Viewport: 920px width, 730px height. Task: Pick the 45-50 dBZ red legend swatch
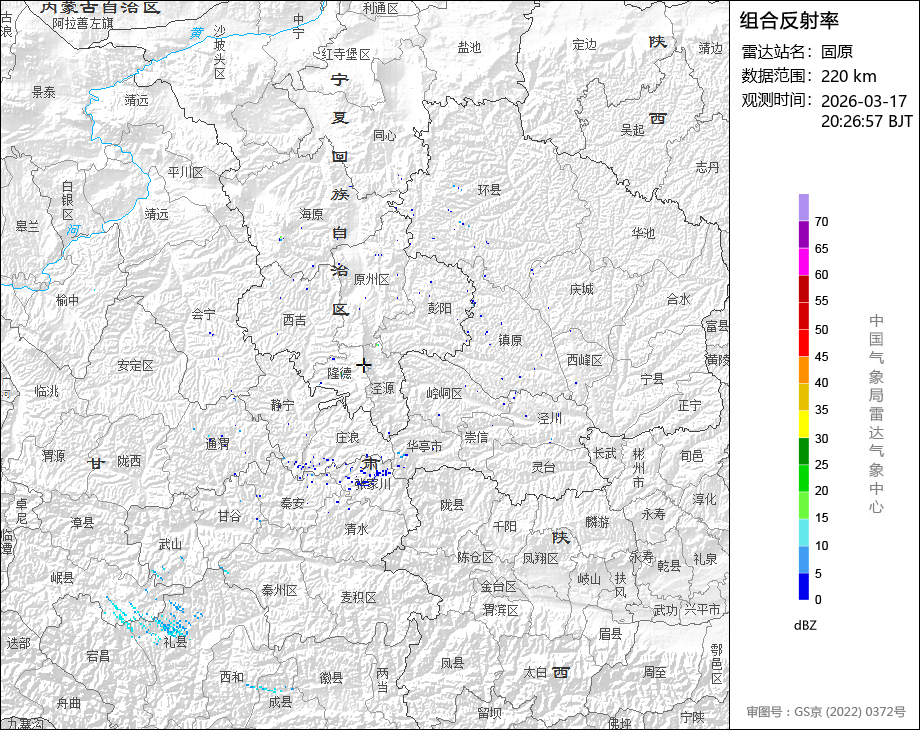pyautogui.click(x=804, y=343)
